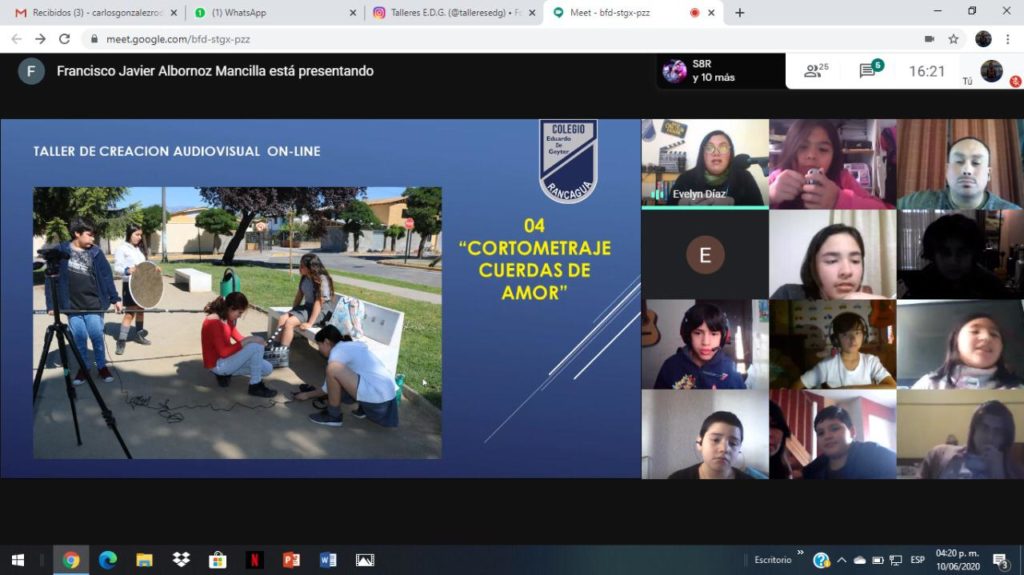Bookmark this page with the star icon
Screen dimensions: 1024x575
click(954, 39)
